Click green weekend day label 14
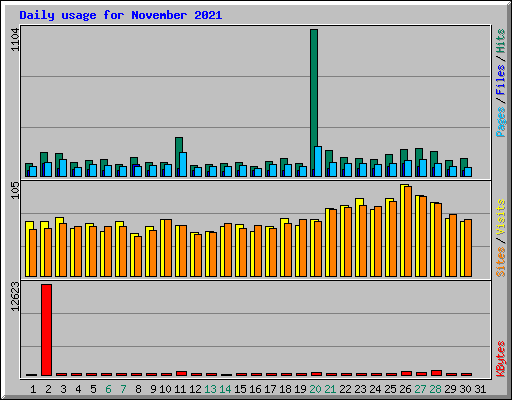The height and width of the screenshot is (400, 512). coord(225,389)
